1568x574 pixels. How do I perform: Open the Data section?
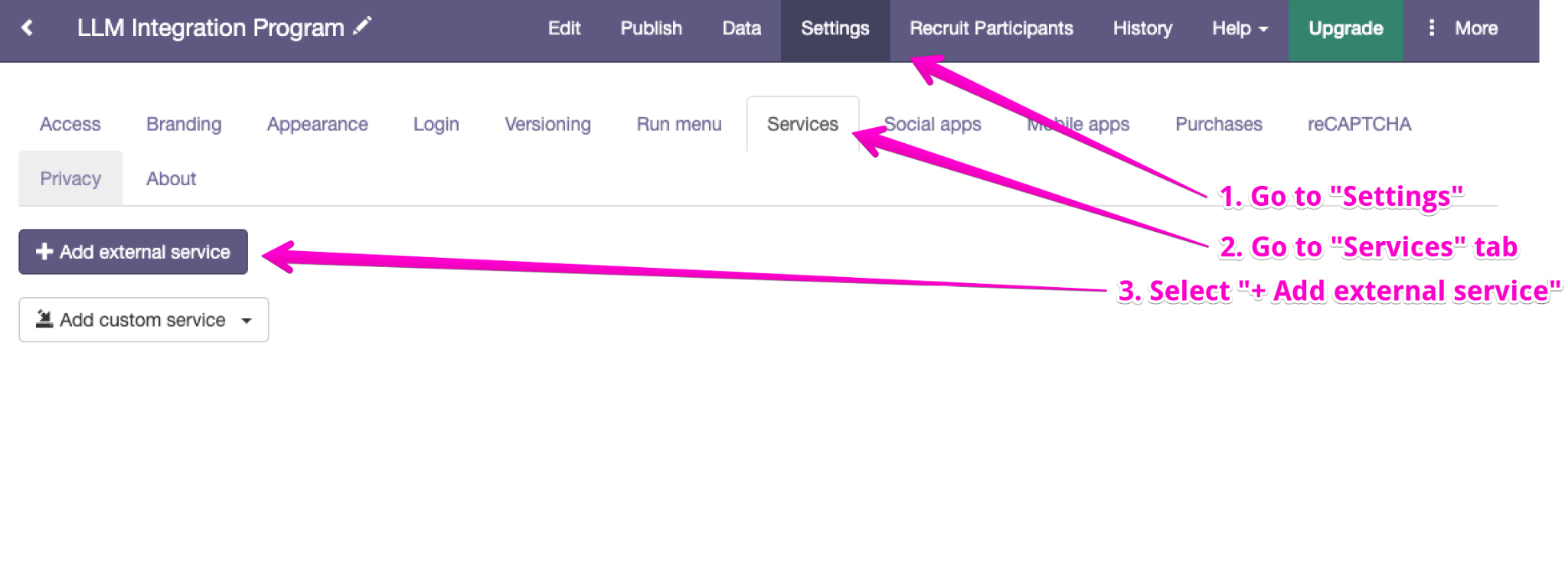[741, 29]
